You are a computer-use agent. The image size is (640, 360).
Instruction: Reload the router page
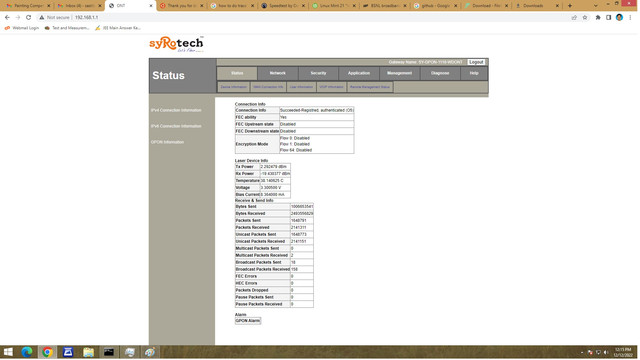coord(28,18)
